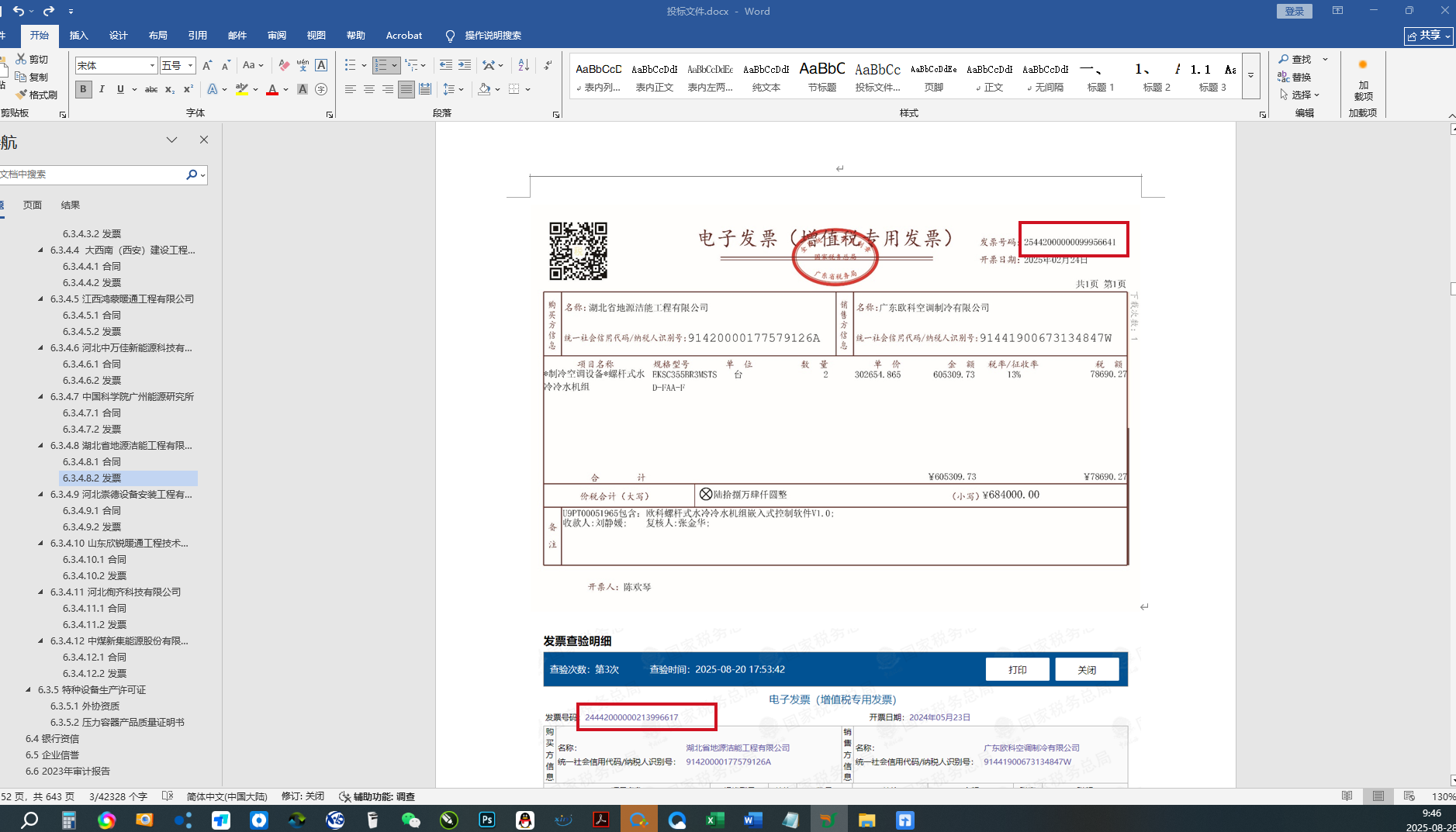Toggle justified paragraph alignment

(406, 89)
